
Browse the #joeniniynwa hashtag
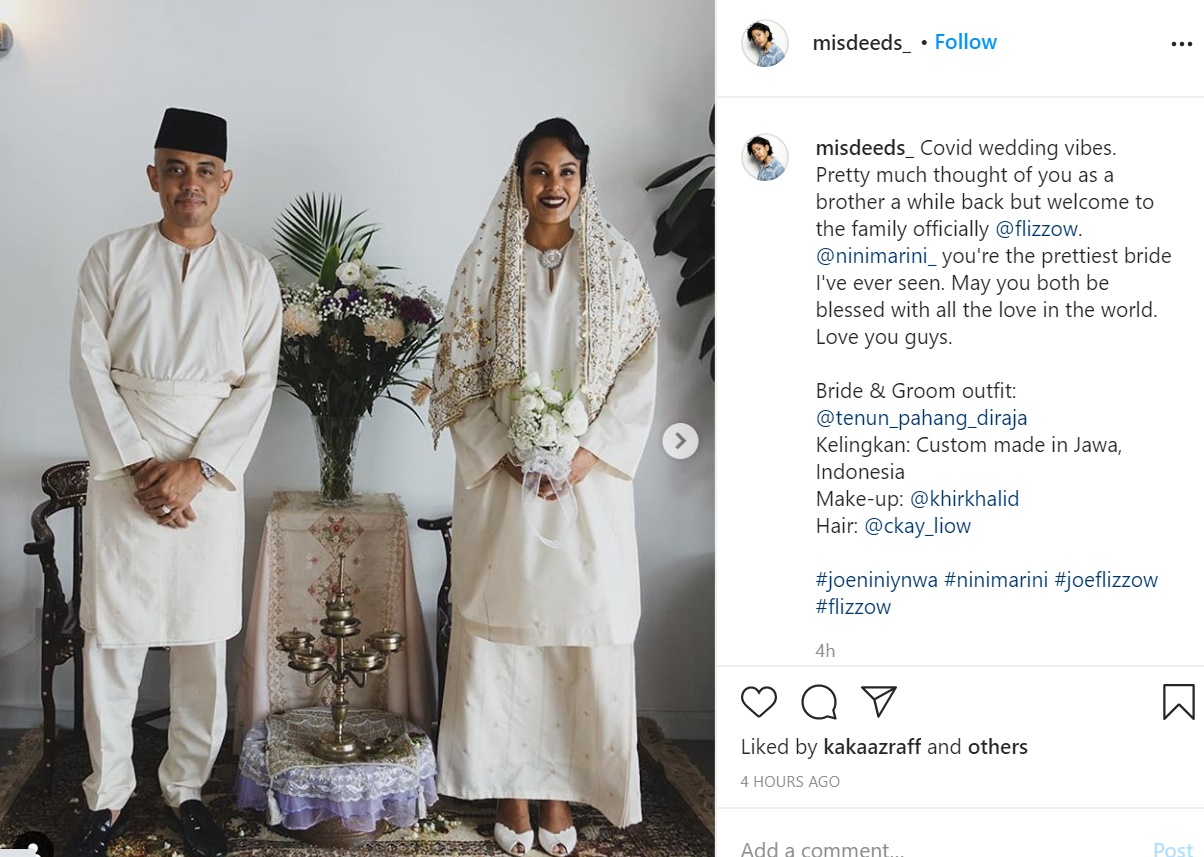tap(877, 580)
